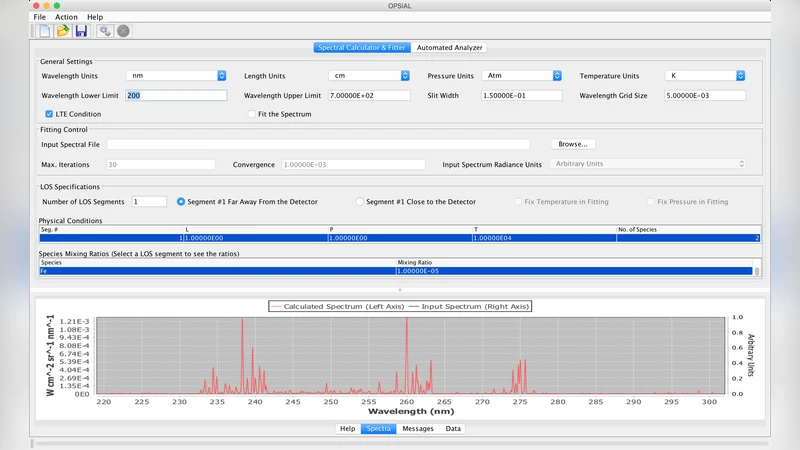Open the Action menu
The image size is (800, 450).
point(66,17)
